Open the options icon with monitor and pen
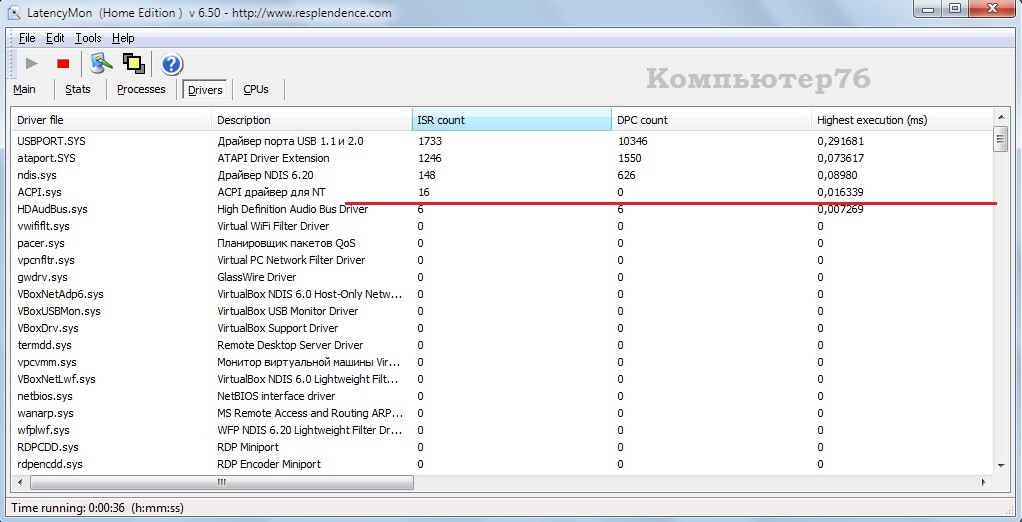This screenshot has height=522, width=1022. pos(99,63)
